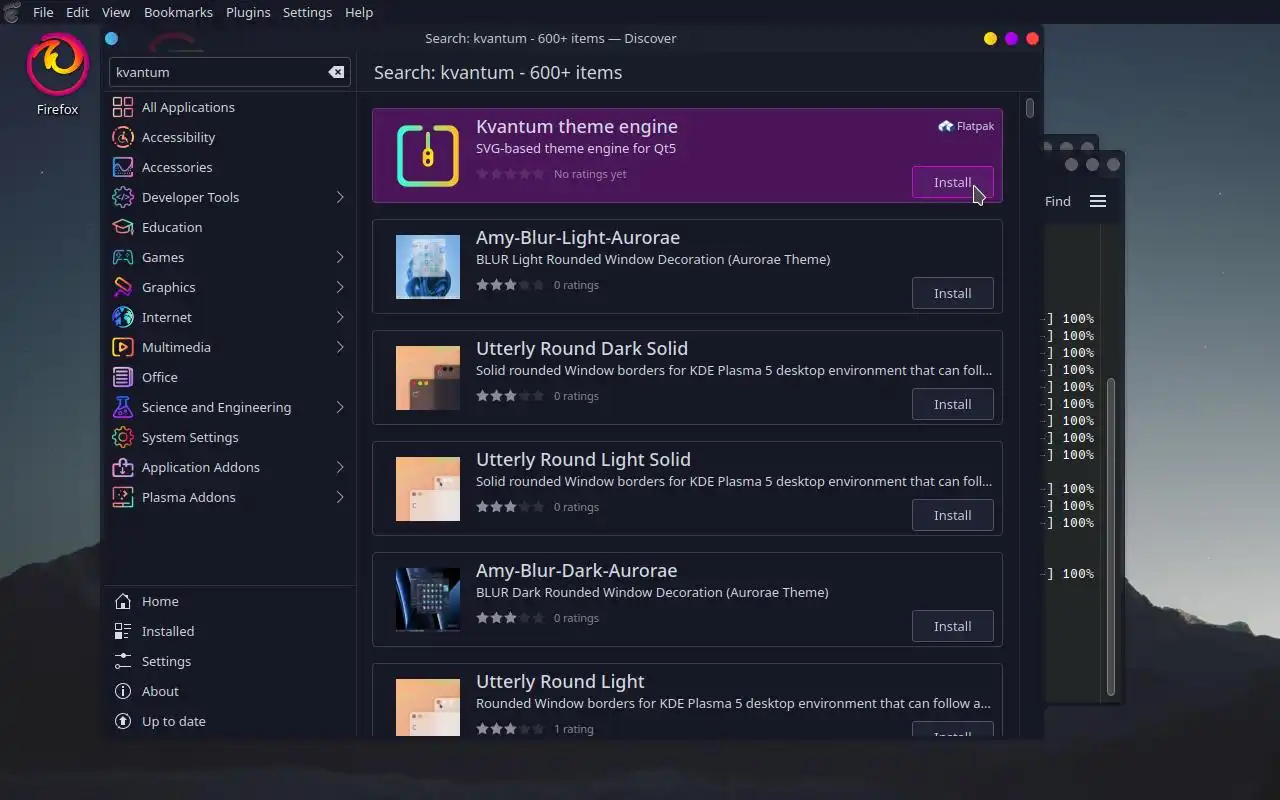Image resolution: width=1280 pixels, height=800 pixels.
Task: Click the Amy-Blur-Light-Aurorae star rating
Action: pyautogui.click(x=510, y=285)
